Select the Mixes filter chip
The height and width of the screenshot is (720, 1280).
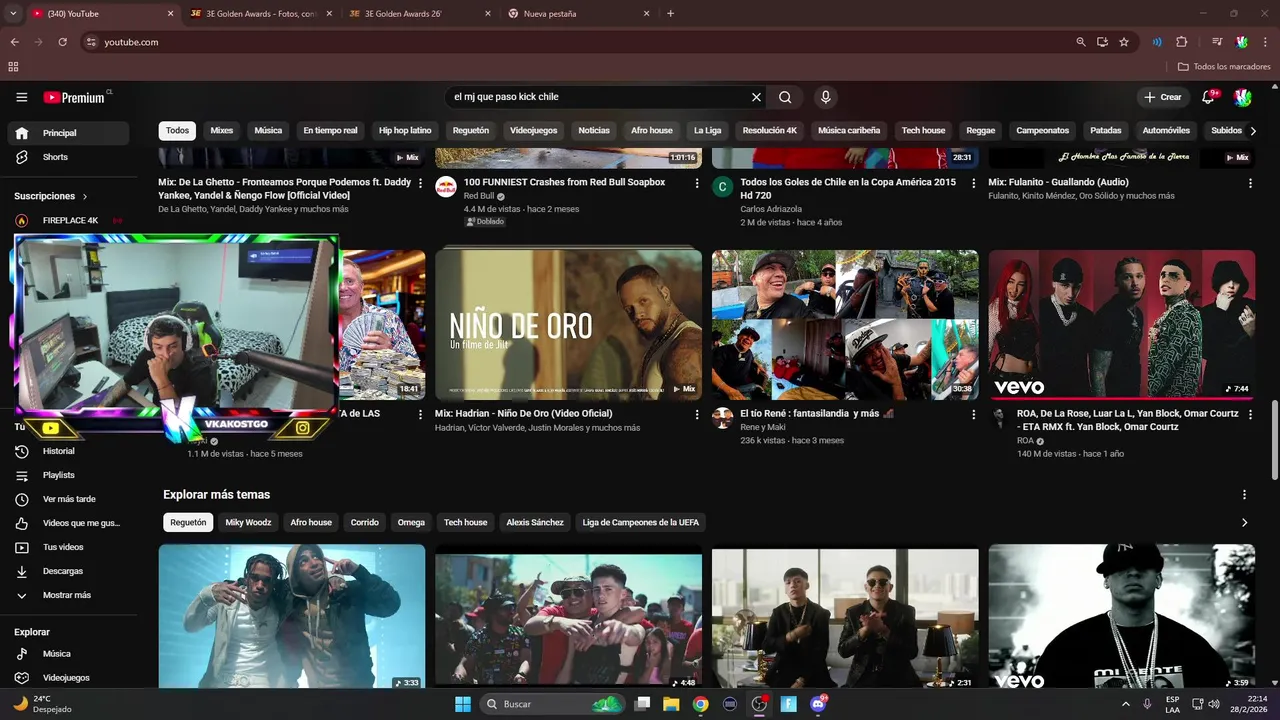click(x=221, y=131)
